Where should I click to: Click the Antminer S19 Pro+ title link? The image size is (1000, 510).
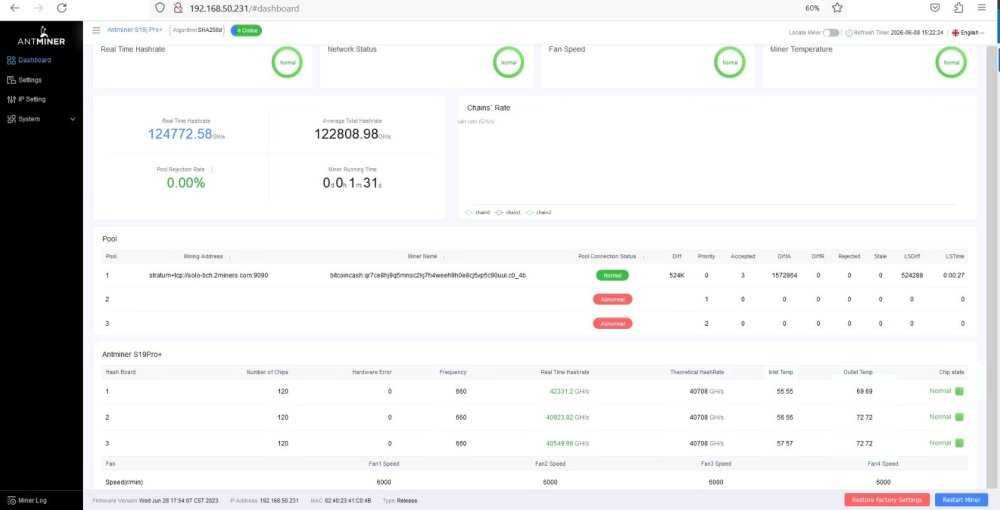135,30
